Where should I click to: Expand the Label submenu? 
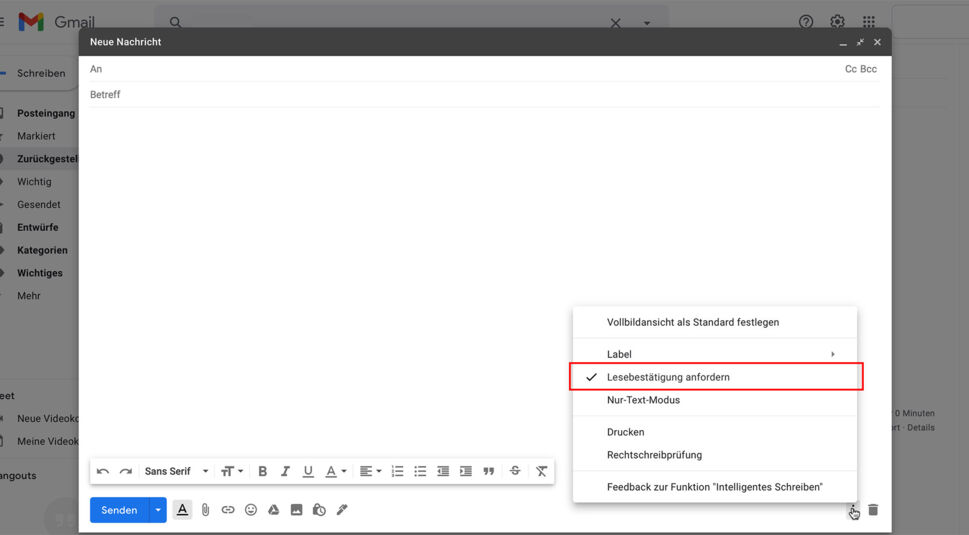click(x=715, y=355)
